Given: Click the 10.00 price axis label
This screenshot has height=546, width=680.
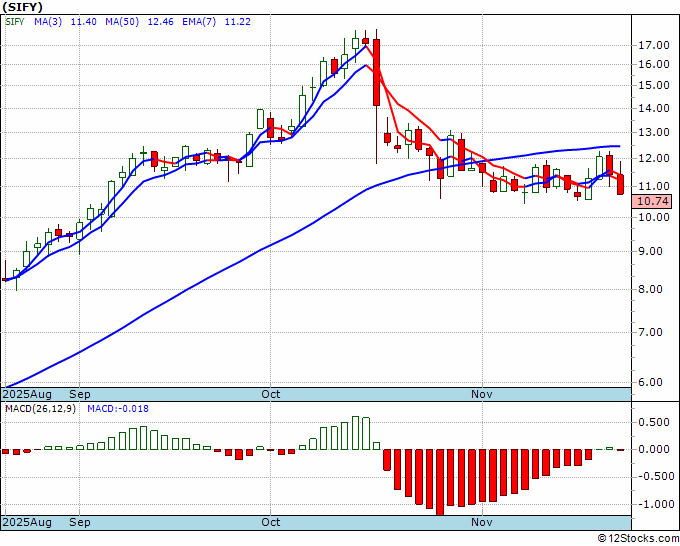Looking at the screenshot, I should coord(654,217).
